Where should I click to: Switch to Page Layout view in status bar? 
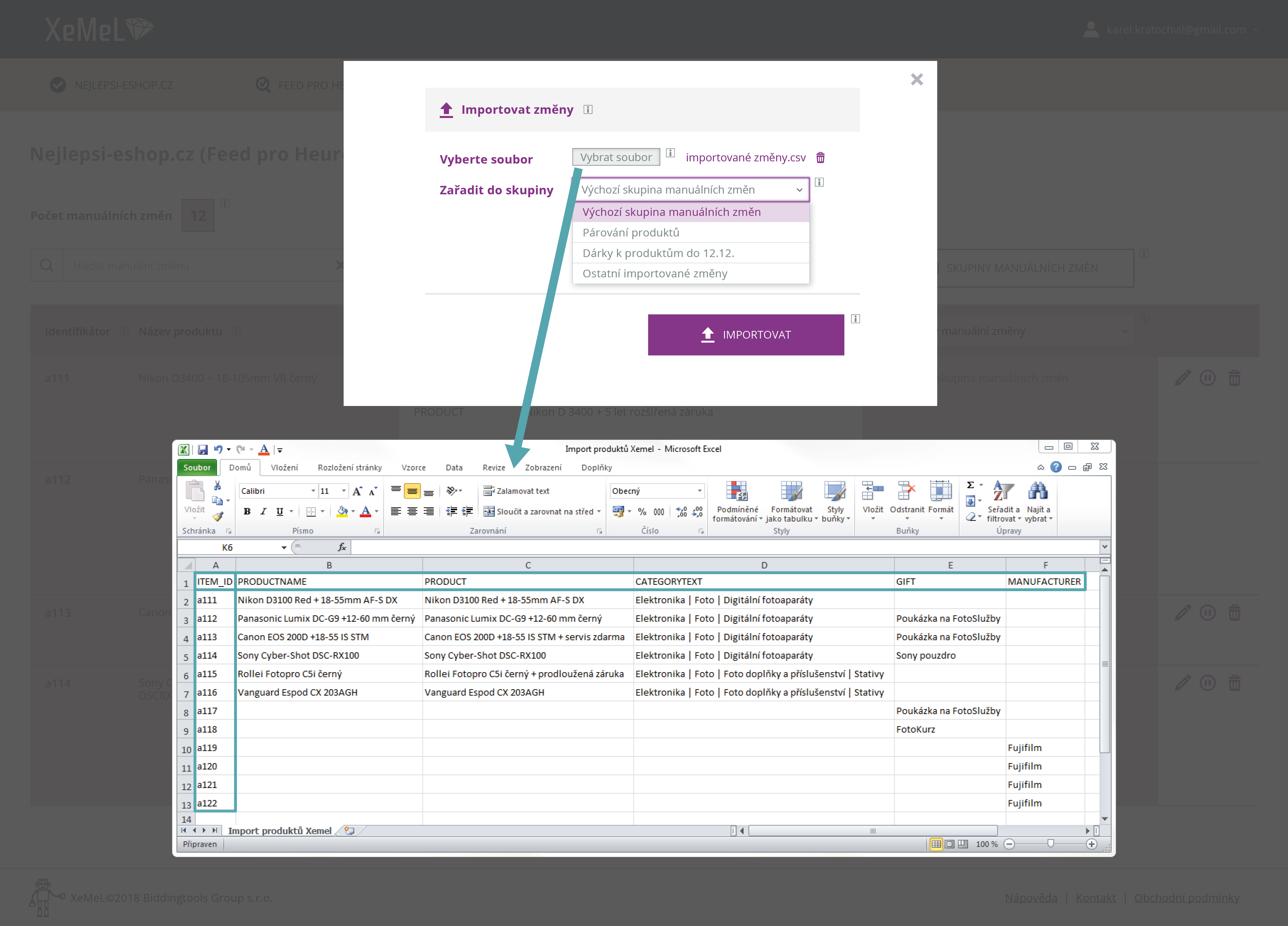(949, 844)
